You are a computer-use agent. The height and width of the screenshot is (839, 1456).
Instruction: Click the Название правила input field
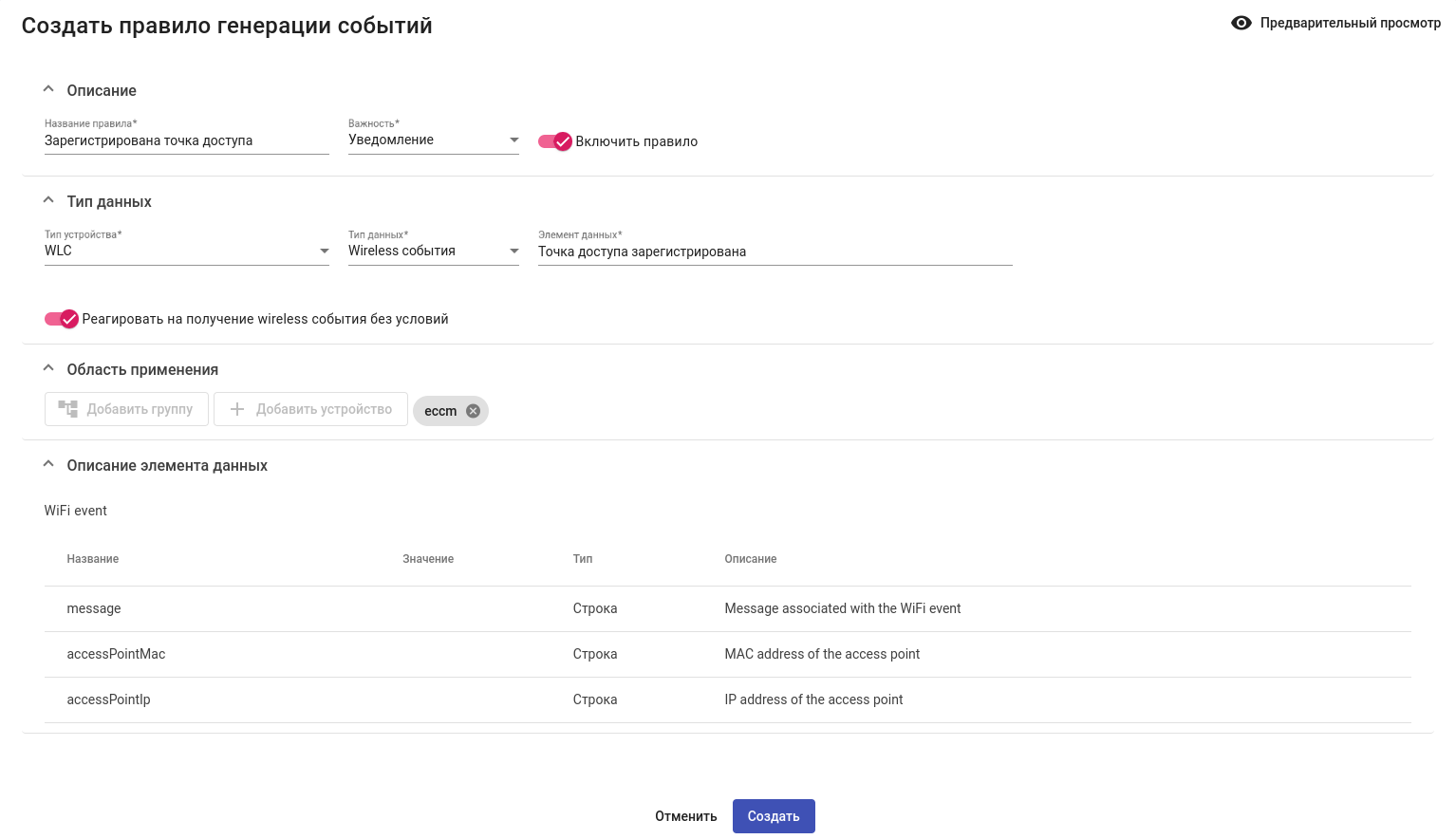186,141
